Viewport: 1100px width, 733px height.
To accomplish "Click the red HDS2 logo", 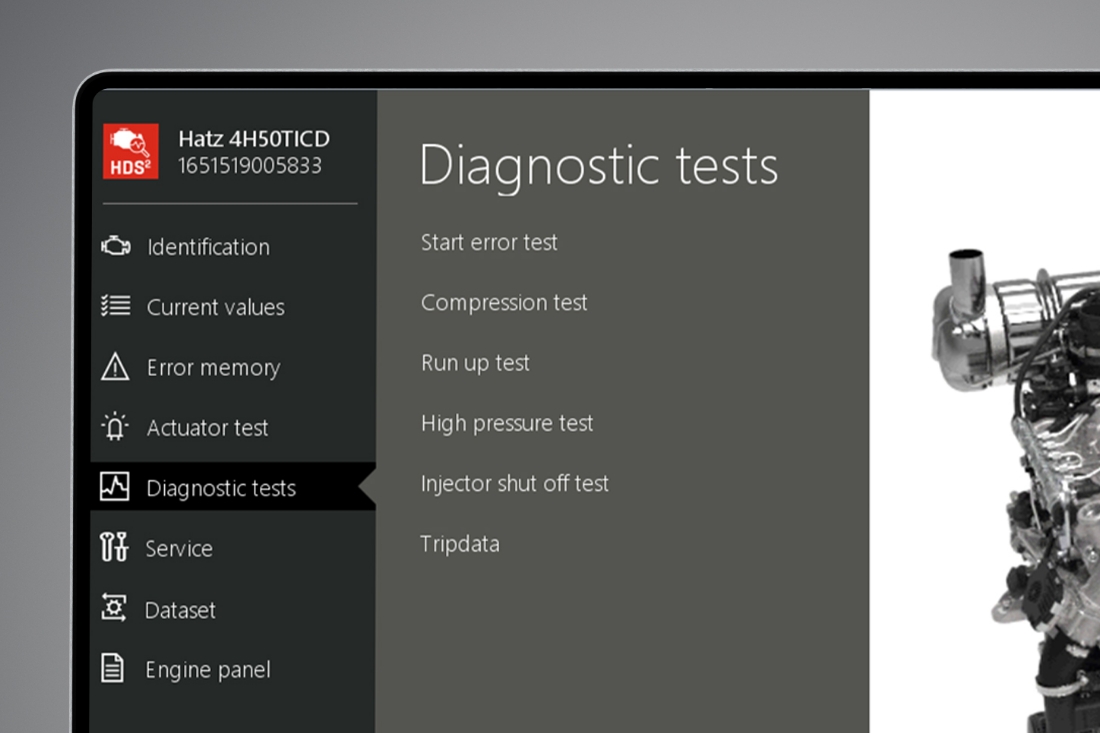I will (131, 153).
